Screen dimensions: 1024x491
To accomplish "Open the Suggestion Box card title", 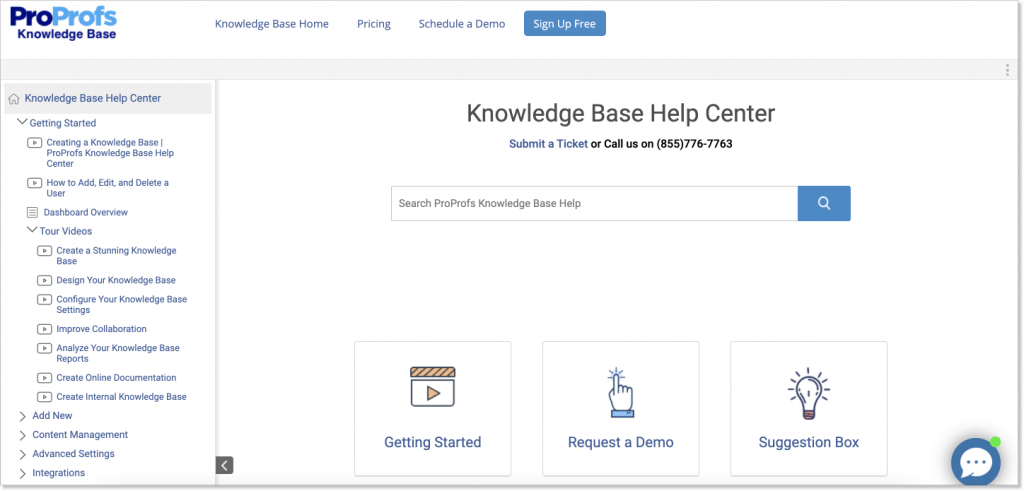I will point(808,442).
